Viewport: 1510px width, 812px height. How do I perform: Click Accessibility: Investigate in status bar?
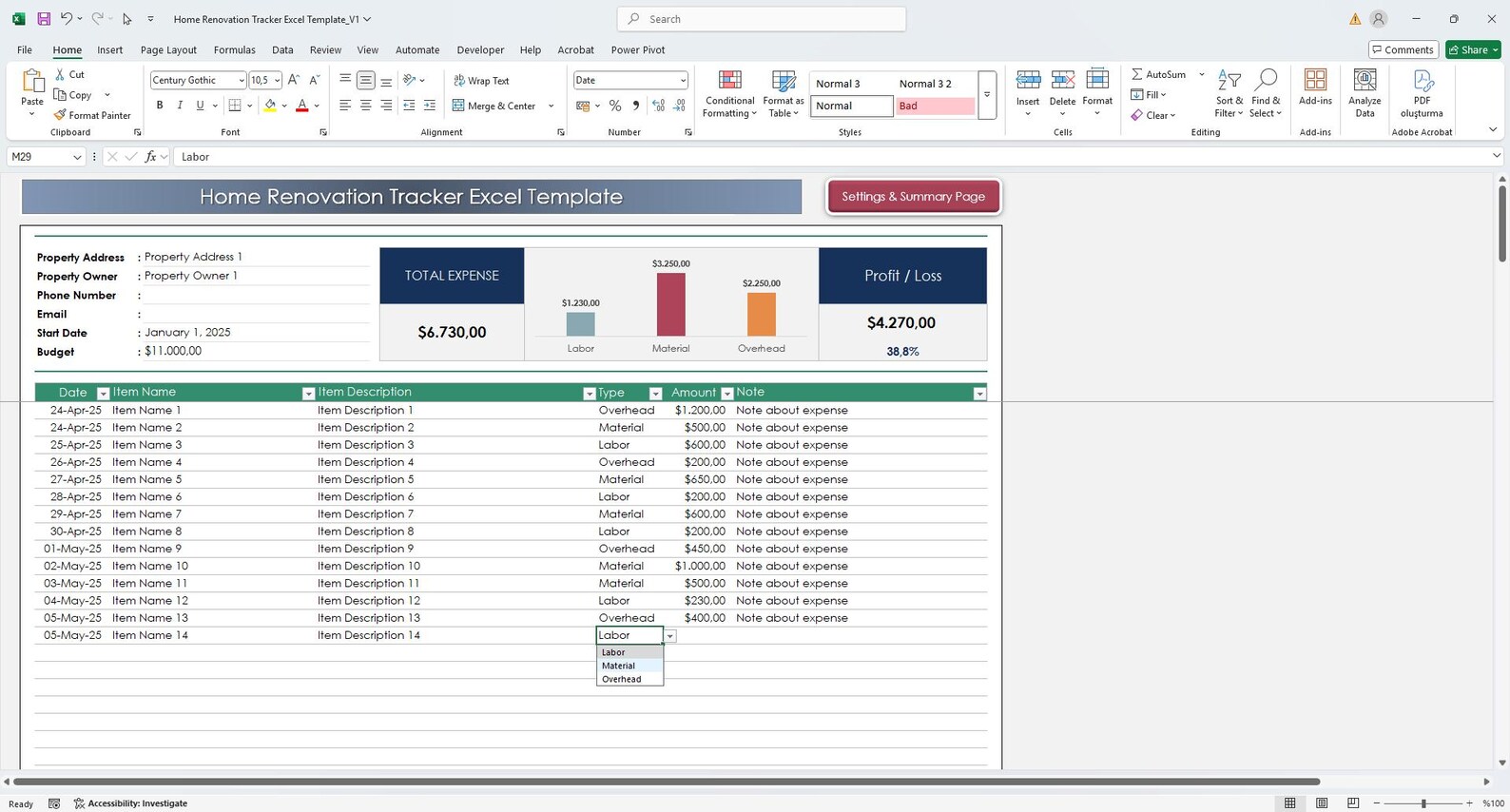pos(130,803)
